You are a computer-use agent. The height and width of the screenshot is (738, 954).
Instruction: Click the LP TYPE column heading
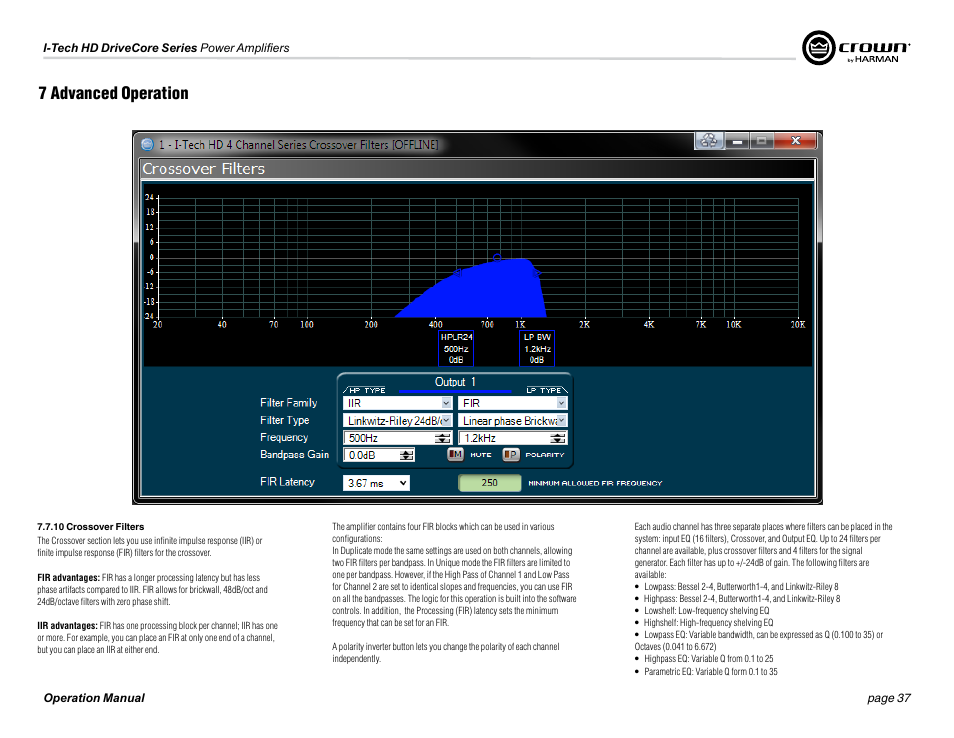point(543,391)
